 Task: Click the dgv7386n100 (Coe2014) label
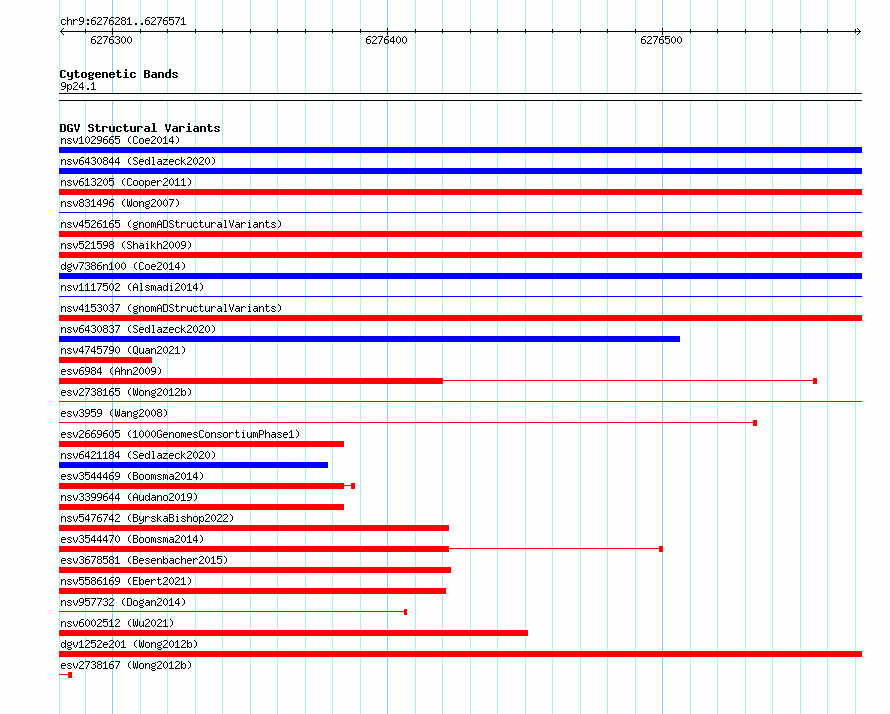pyautogui.click(x=123, y=266)
